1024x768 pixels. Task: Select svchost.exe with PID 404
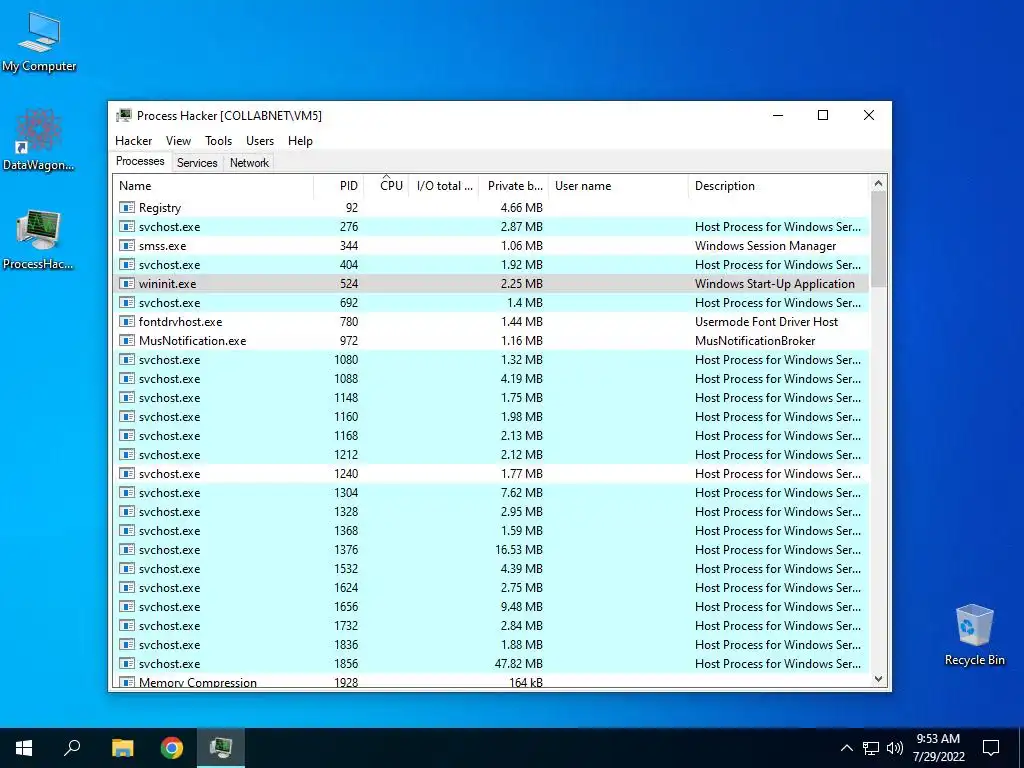pyautogui.click(x=491, y=264)
